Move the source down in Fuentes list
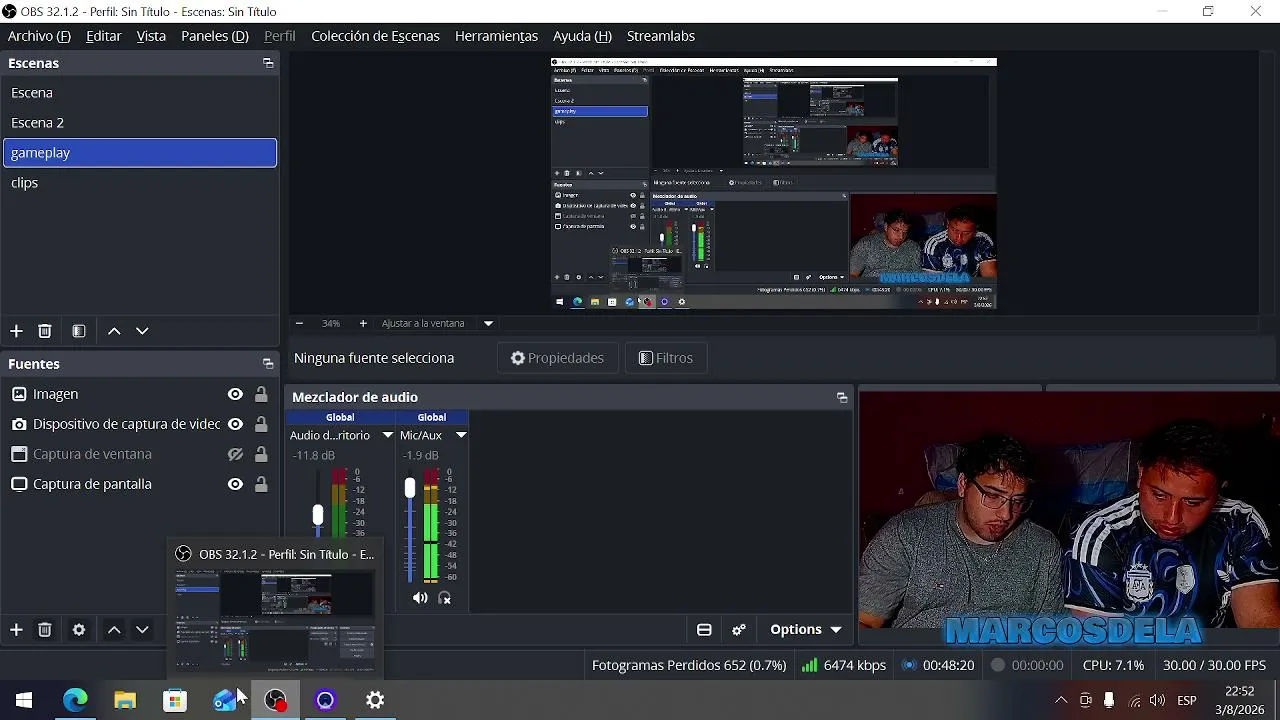This screenshot has height=720, width=1280. click(142, 629)
